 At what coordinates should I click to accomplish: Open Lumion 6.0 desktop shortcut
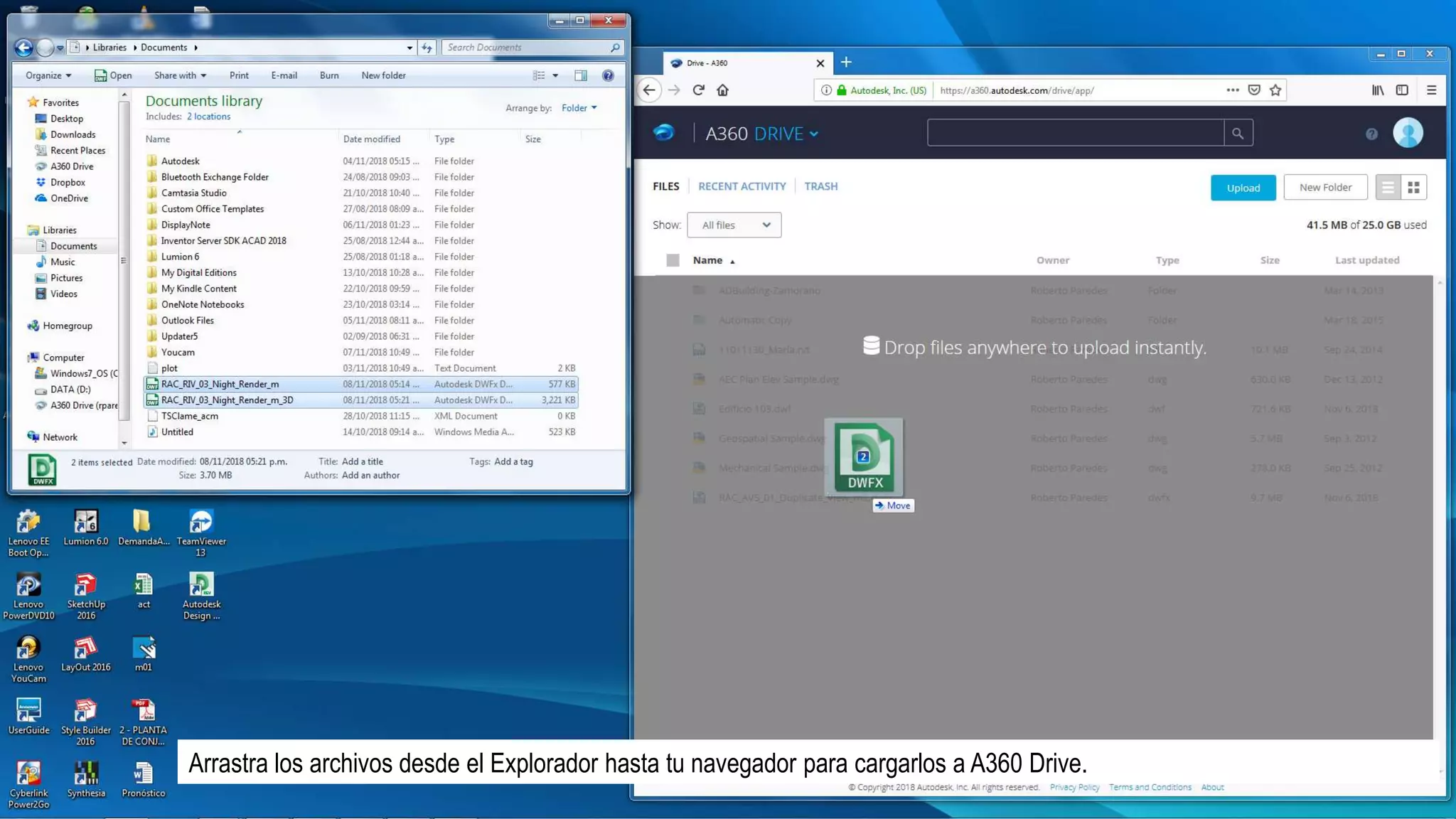coord(86,528)
